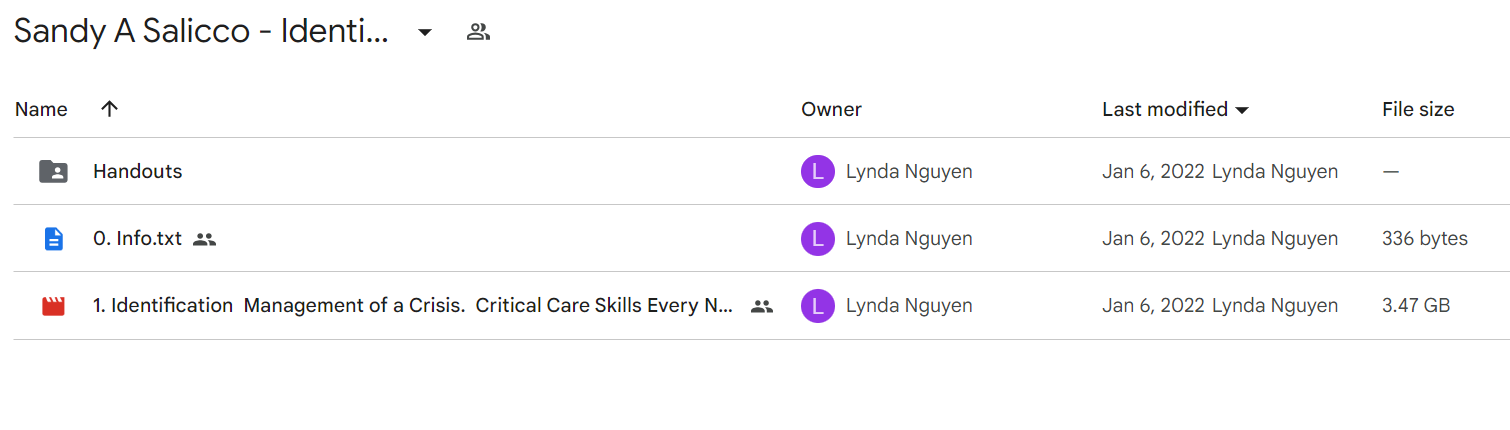This screenshot has height=430, width=1510.
Task: Click the shared people icon beside folder title
Action: [478, 32]
